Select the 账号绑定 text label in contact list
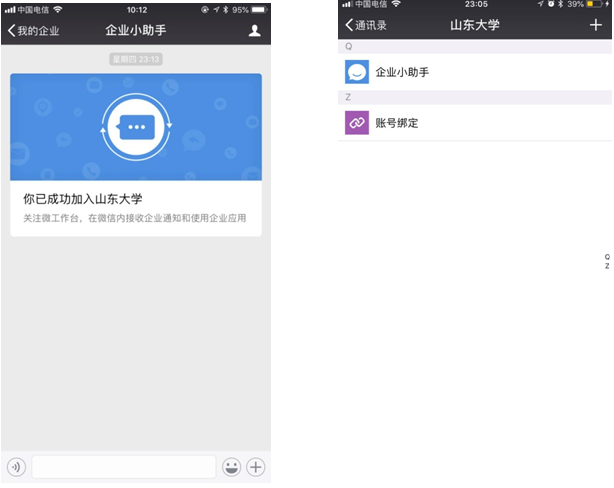The width and height of the screenshot is (614, 488). (396, 122)
